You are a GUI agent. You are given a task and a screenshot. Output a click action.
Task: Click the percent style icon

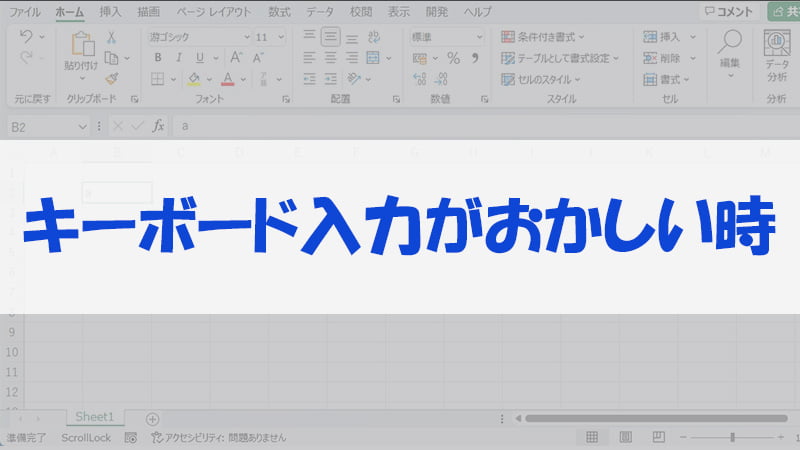[x=453, y=58]
